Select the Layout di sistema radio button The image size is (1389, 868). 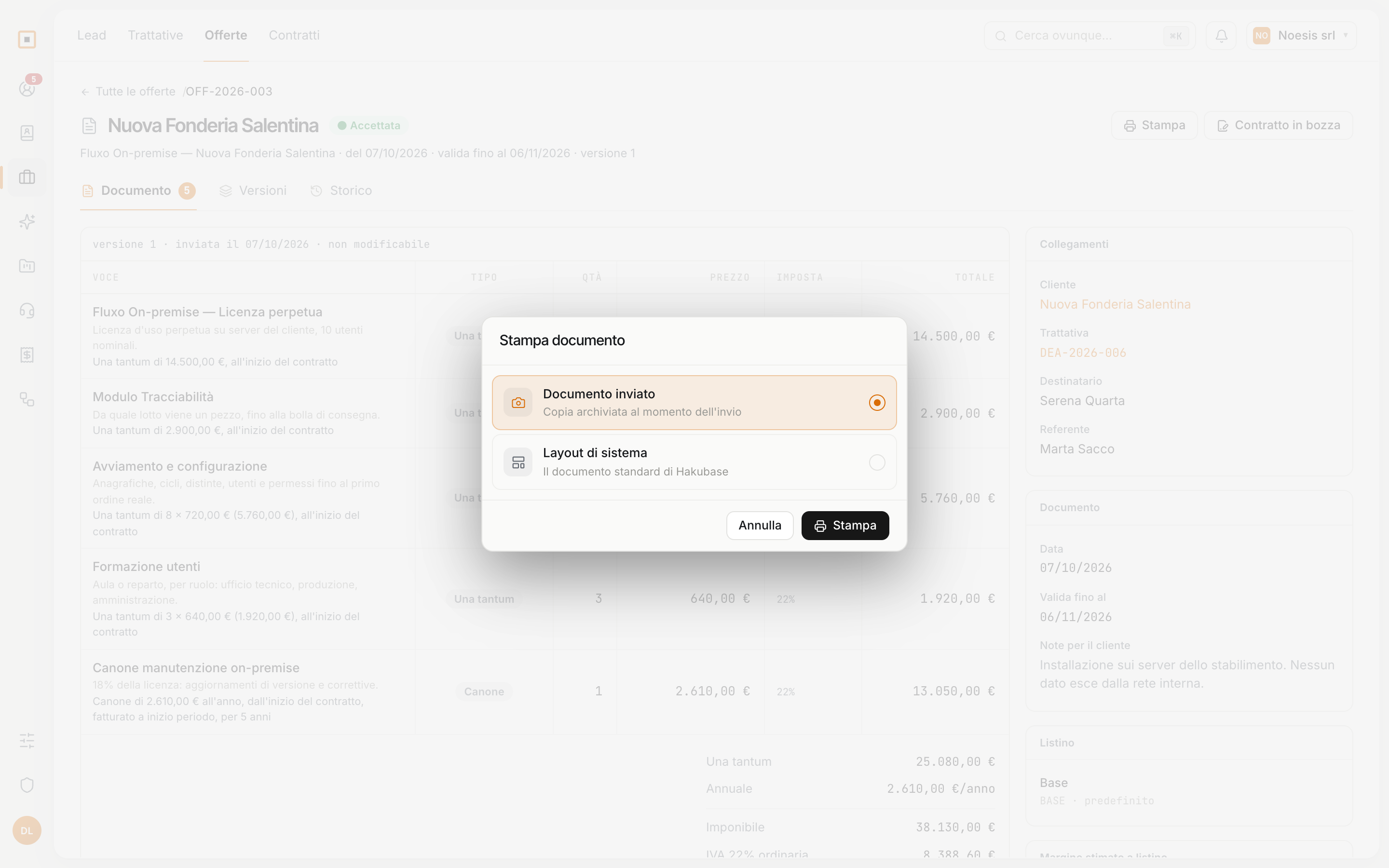coord(876,462)
